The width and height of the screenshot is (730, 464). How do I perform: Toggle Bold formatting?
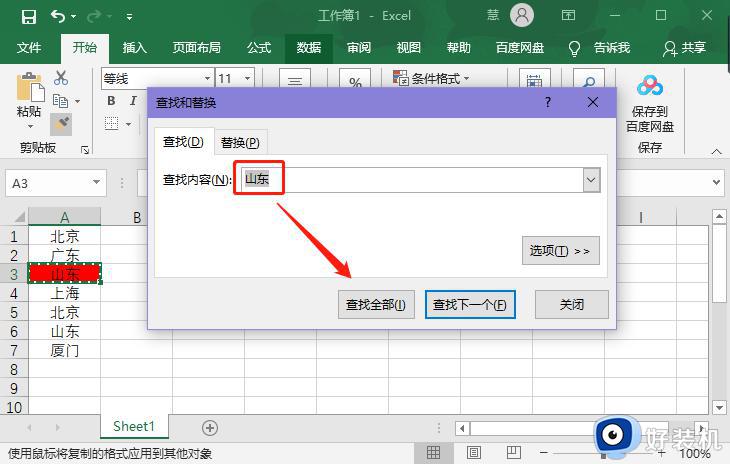point(111,101)
